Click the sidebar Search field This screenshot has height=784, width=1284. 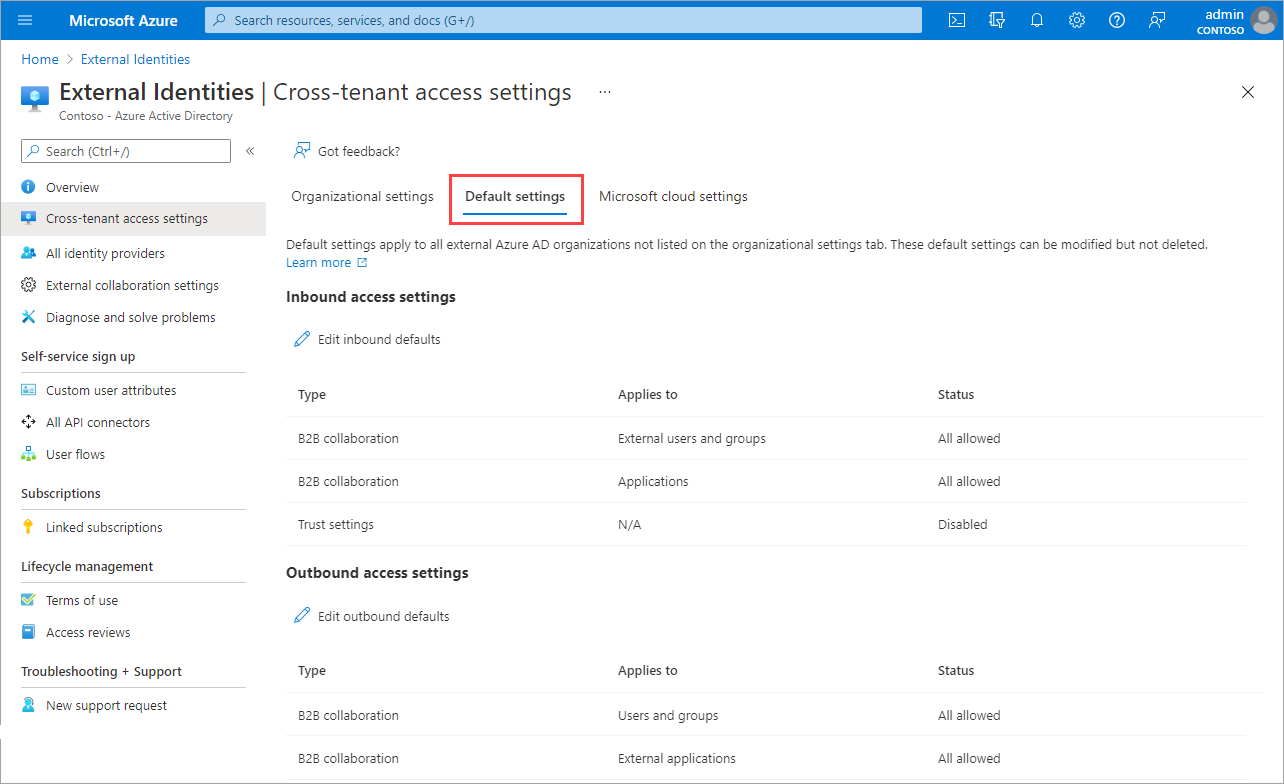pyautogui.click(x=126, y=151)
